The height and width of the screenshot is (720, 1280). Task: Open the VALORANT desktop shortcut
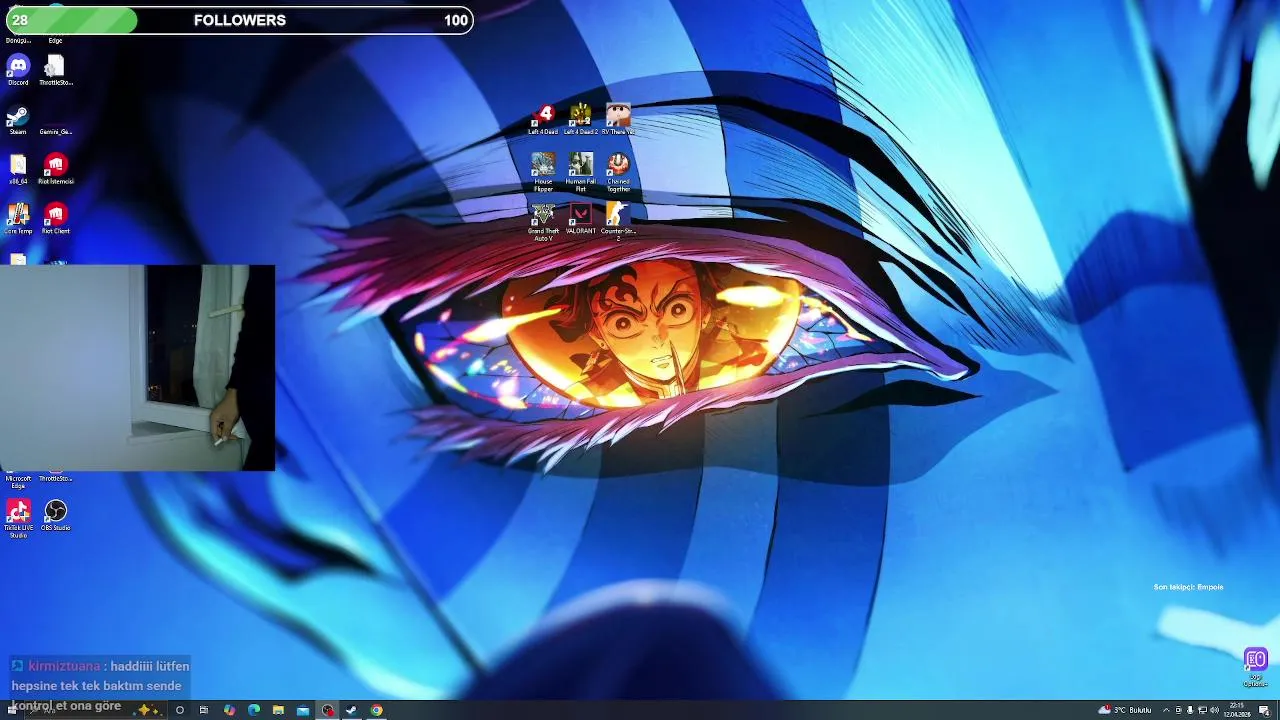[580, 219]
